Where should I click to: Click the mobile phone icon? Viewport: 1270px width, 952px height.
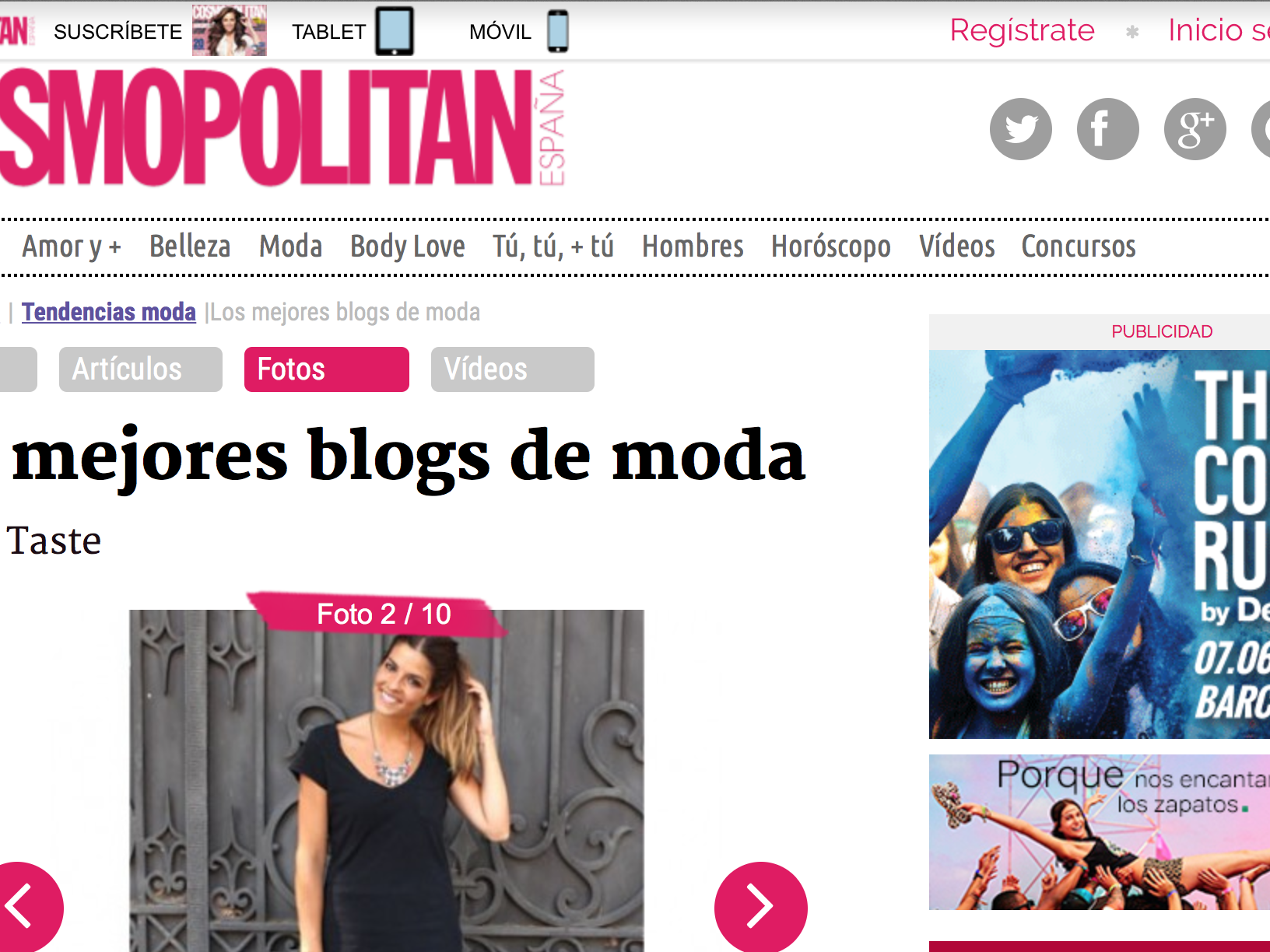558,31
